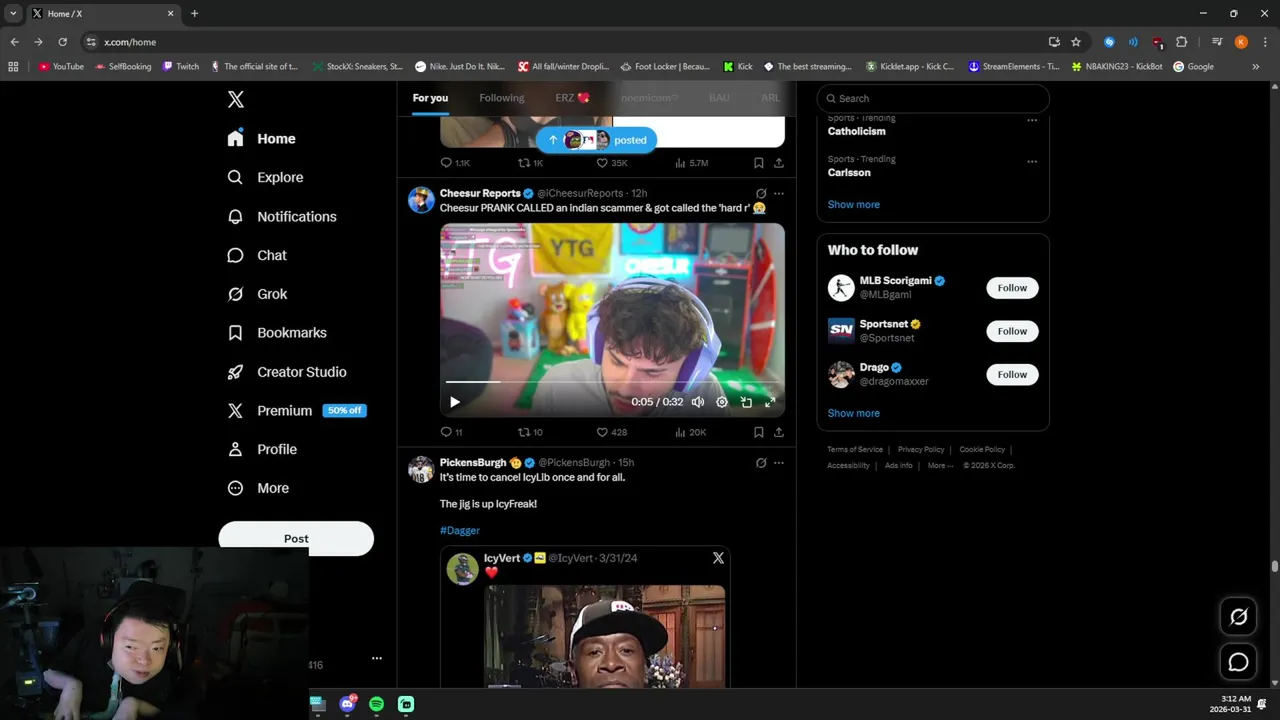Play the Cheesur Reports video

(455, 402)
